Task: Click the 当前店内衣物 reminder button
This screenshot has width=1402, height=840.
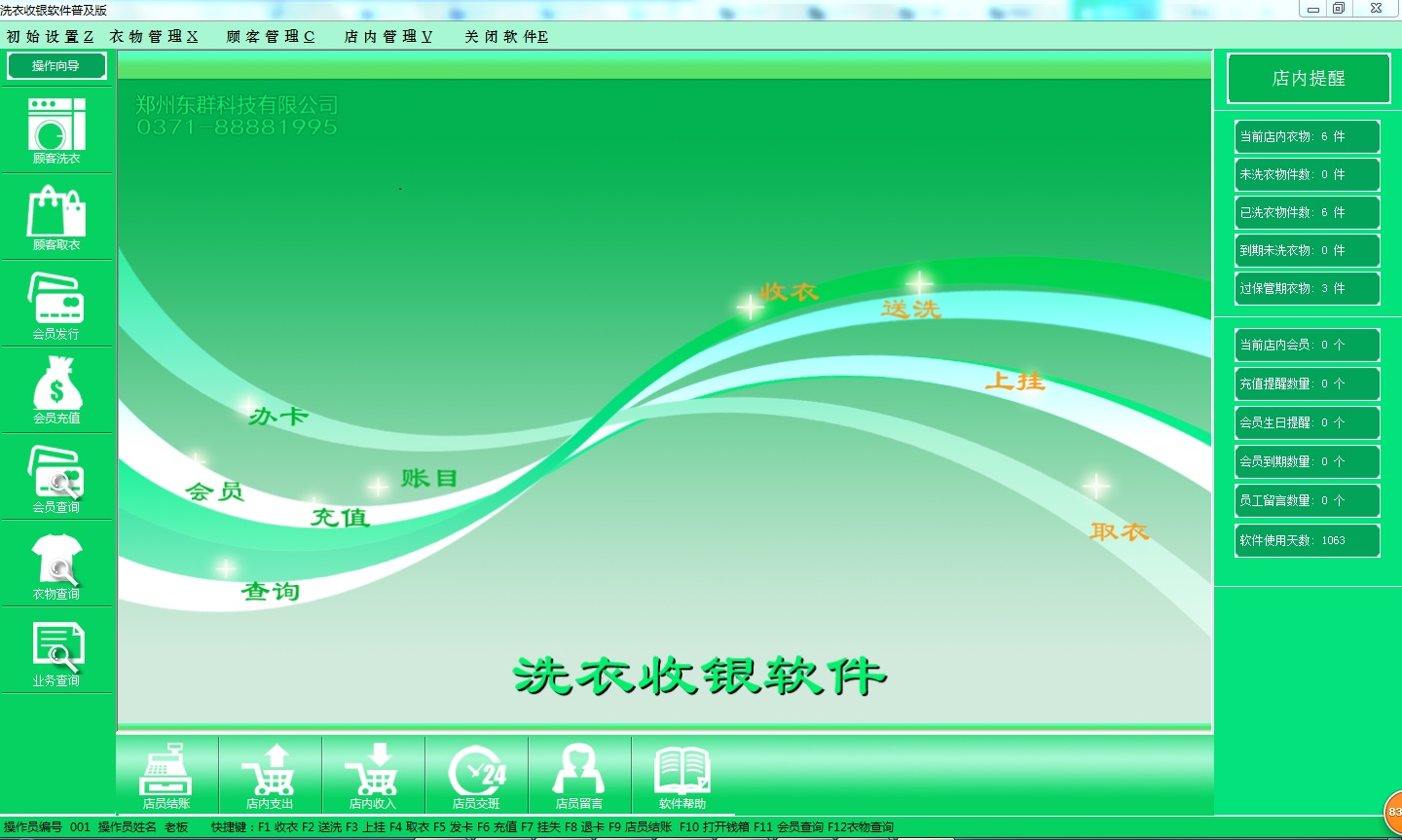Action: point(1308,136)
